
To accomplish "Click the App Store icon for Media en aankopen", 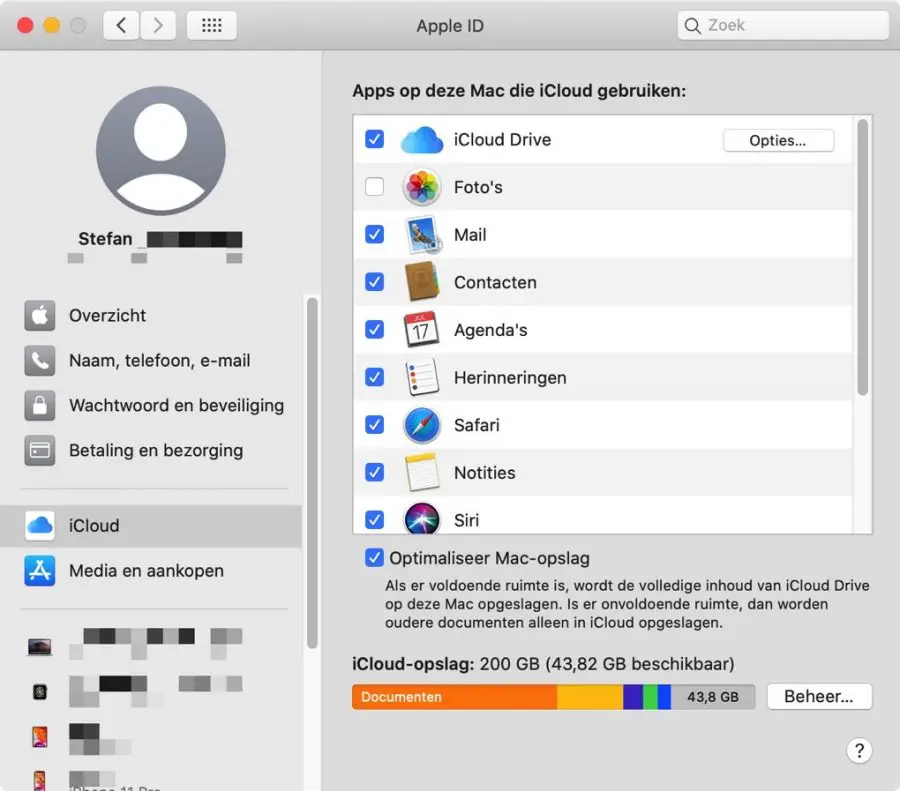I will click(40, 571).
